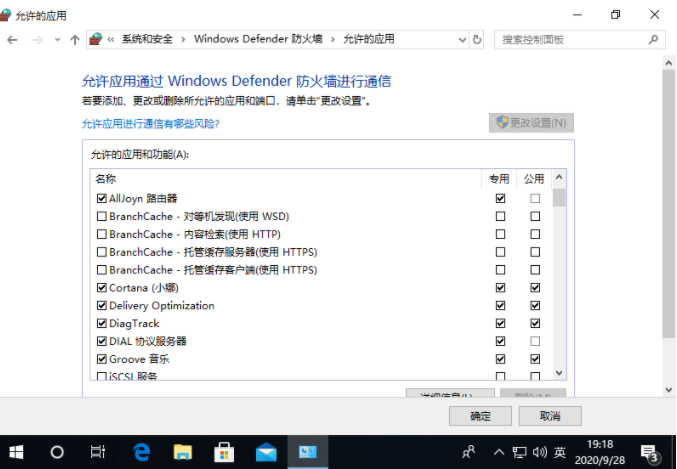
Task: Open 允许应用进行通信有哪些风险 link
Action: pos(151,124)
